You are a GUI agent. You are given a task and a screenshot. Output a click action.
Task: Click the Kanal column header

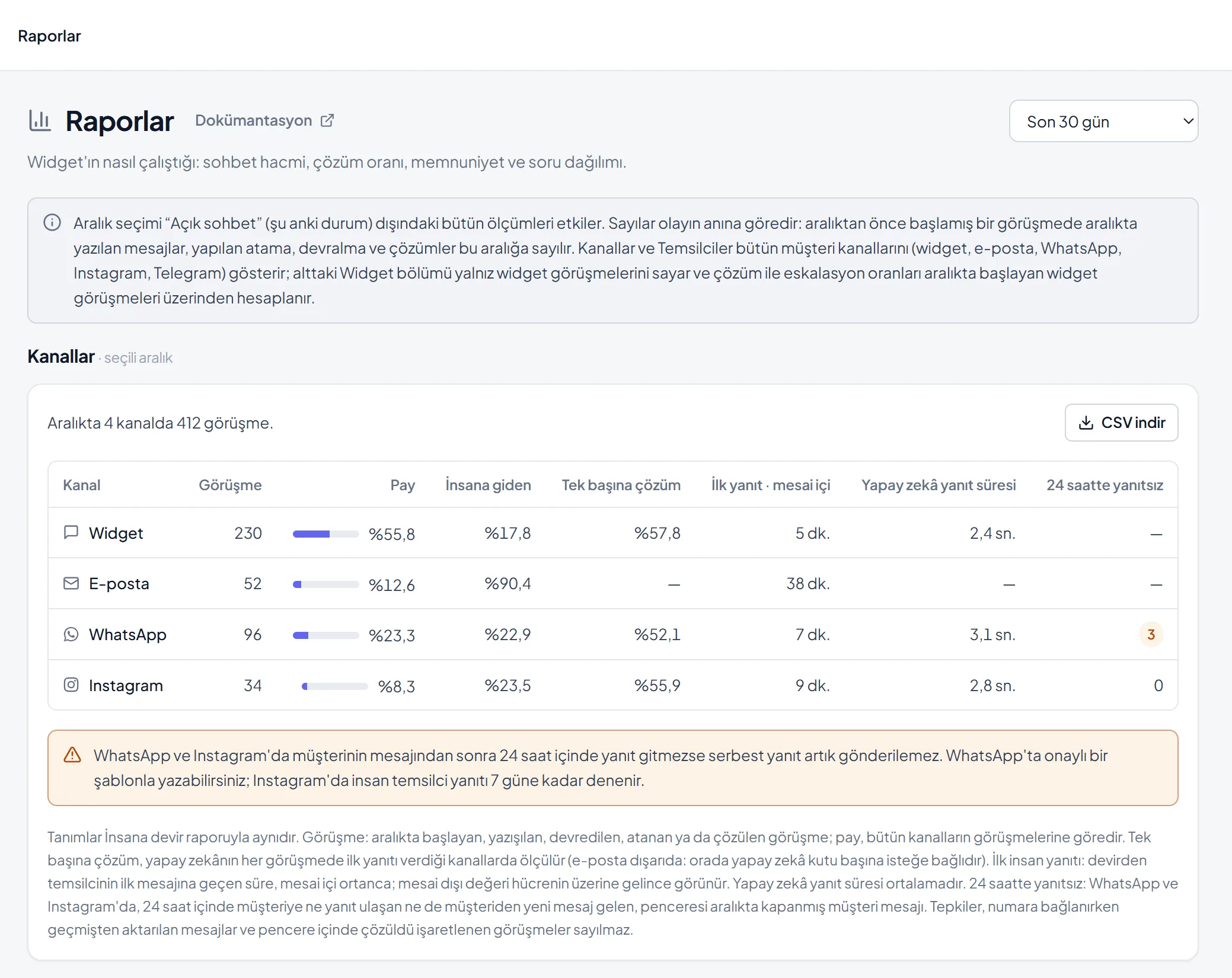(82, 485)
